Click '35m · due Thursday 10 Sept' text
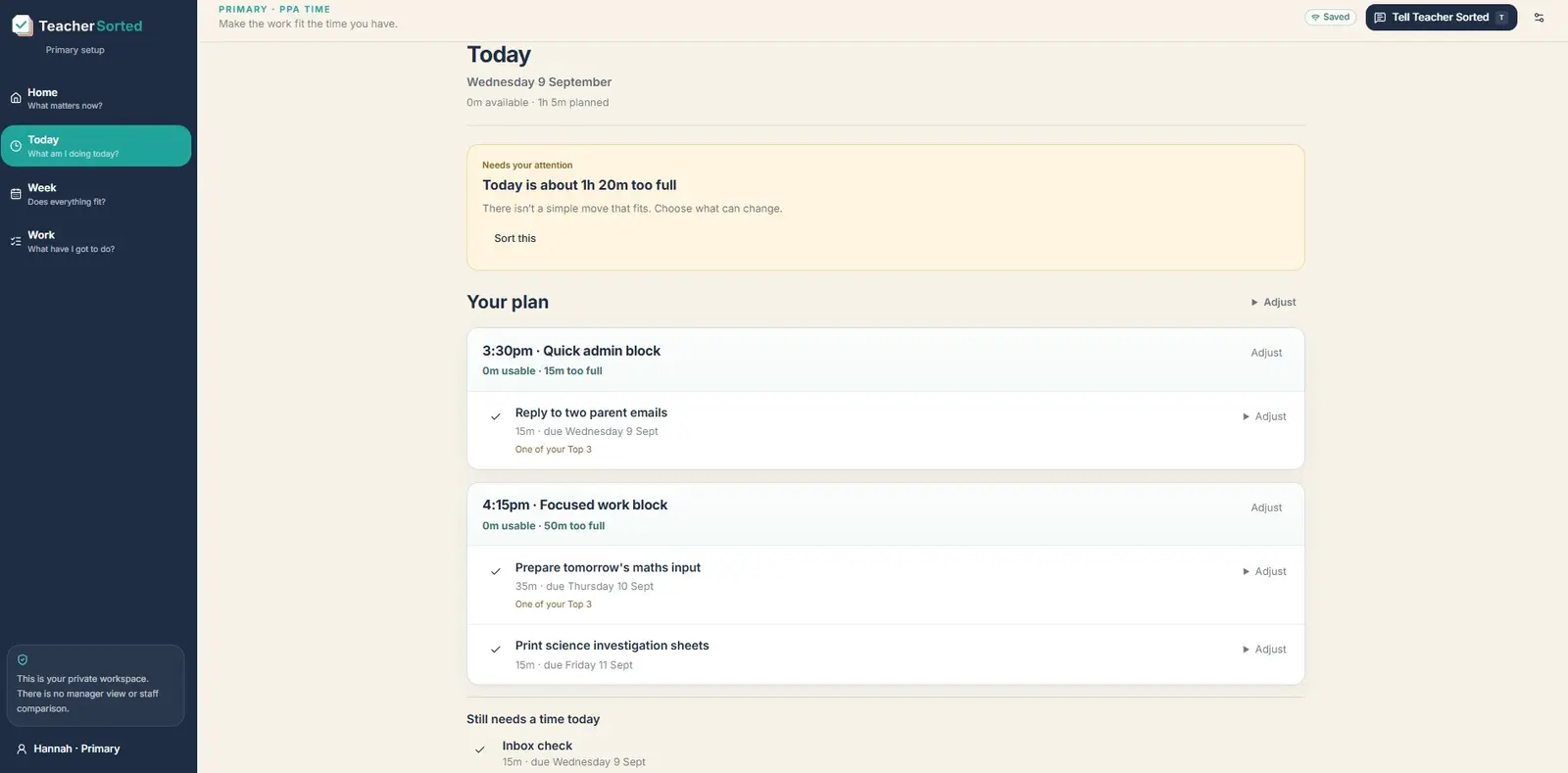 point(584,587)
